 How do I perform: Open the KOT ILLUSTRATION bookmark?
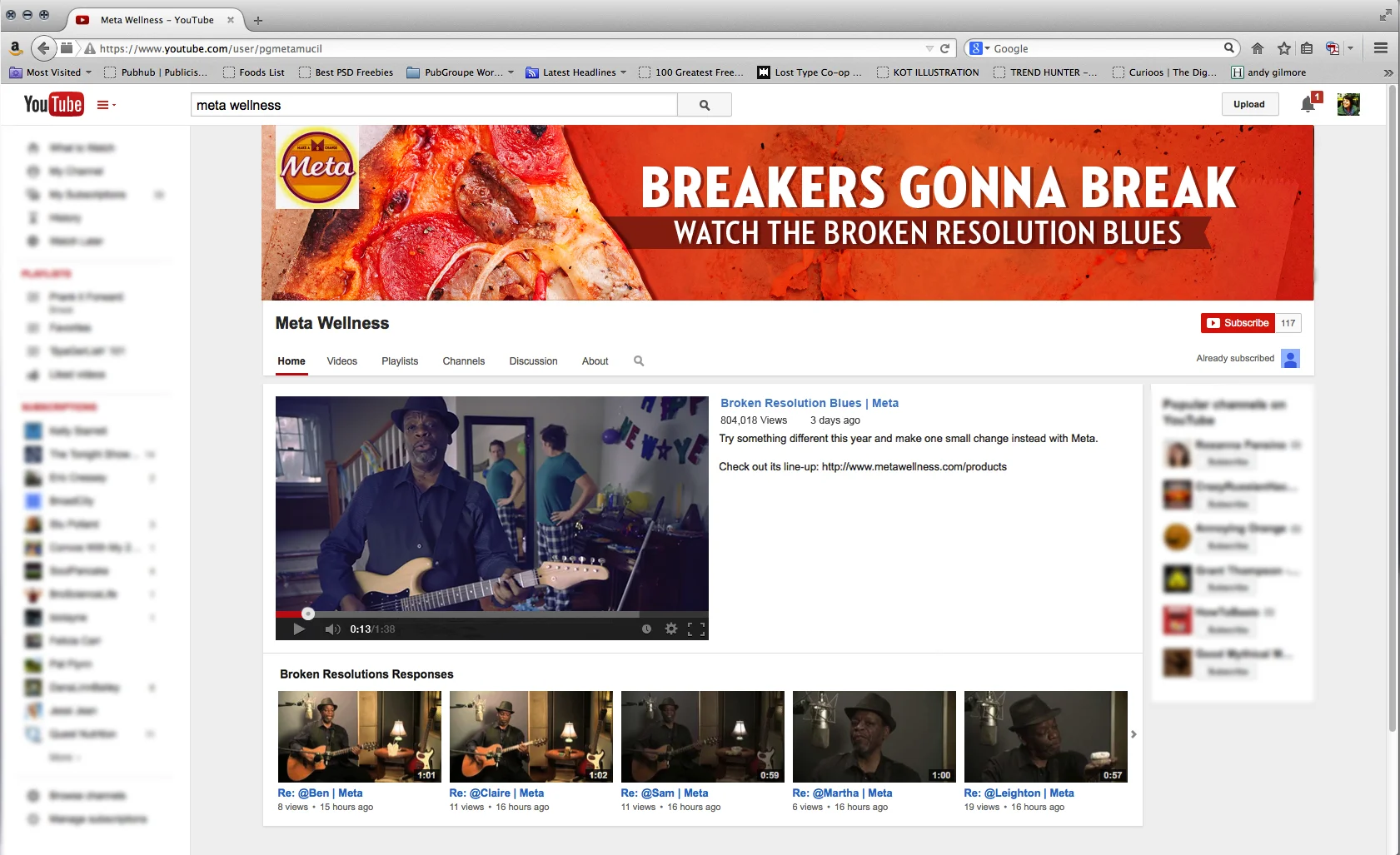[x=928, y=72]
